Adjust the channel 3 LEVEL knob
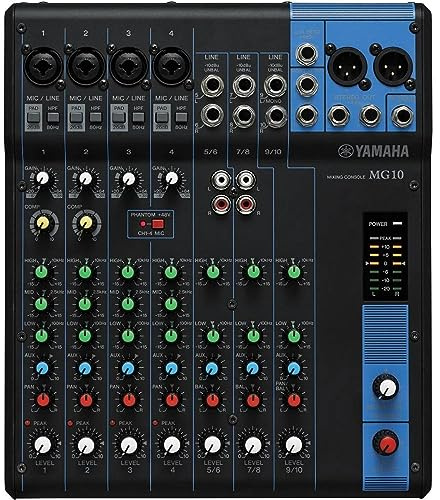 pos(129,445)
